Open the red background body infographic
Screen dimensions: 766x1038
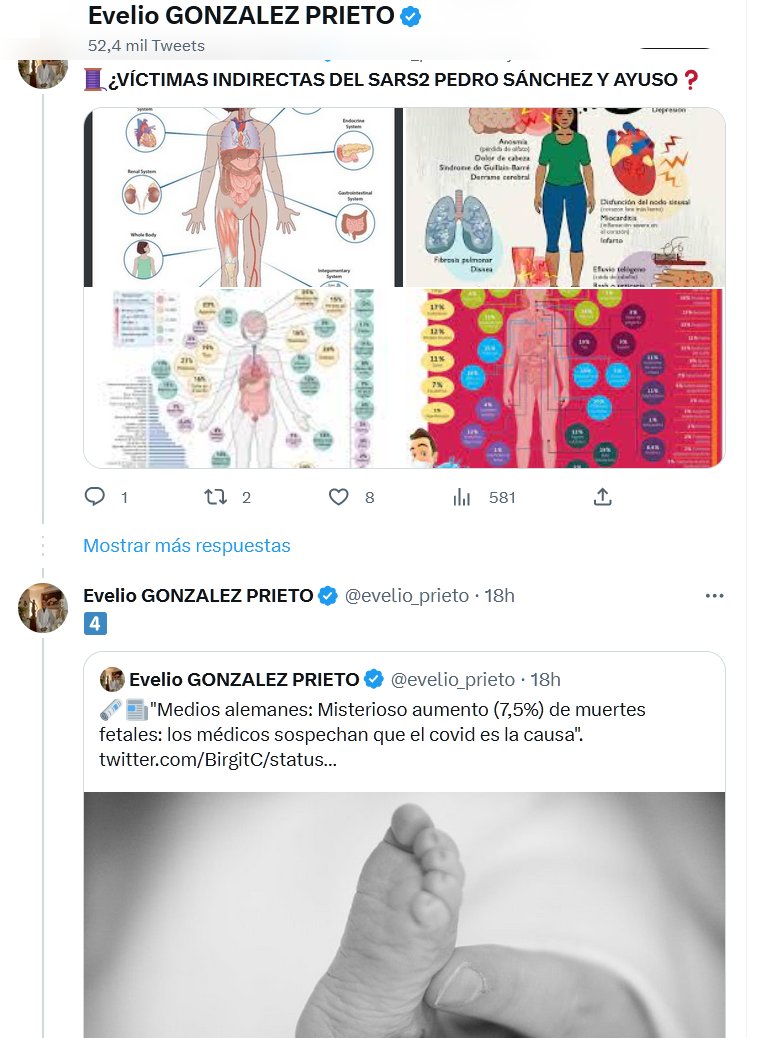click(564, 378)
